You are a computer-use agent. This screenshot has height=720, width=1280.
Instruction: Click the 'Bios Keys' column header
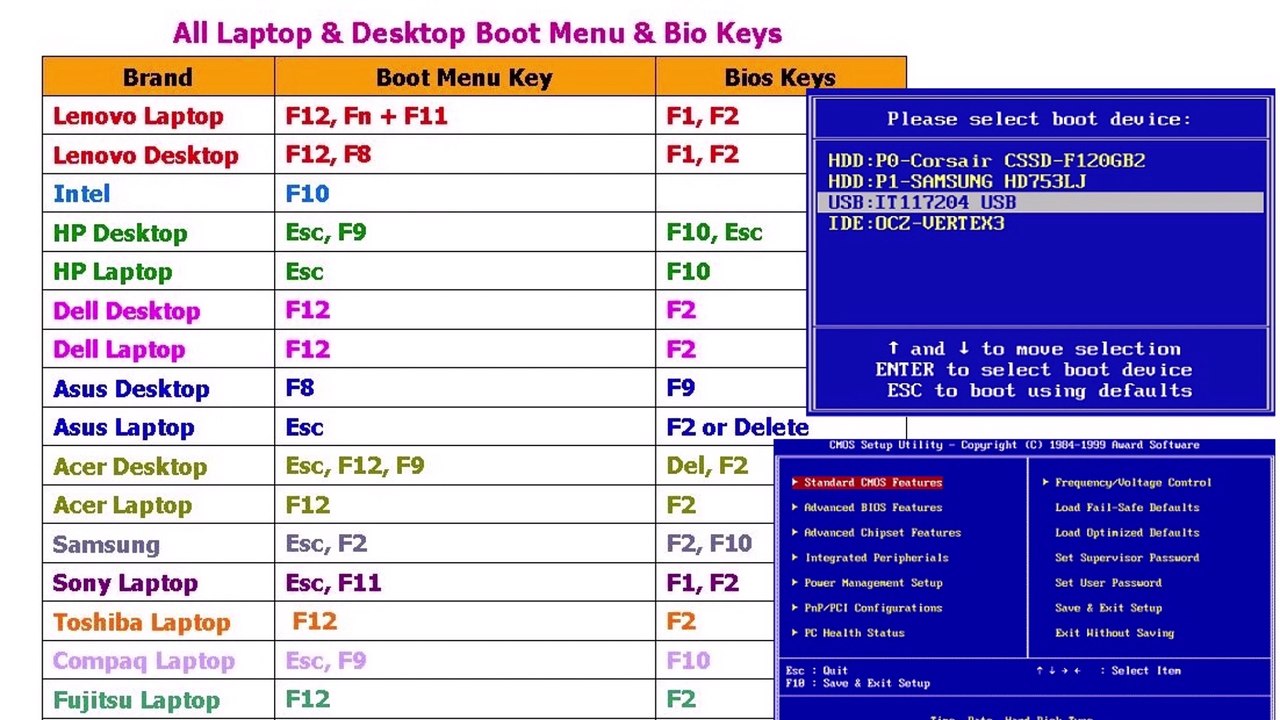pyautogui.click(x=780, y=78)
